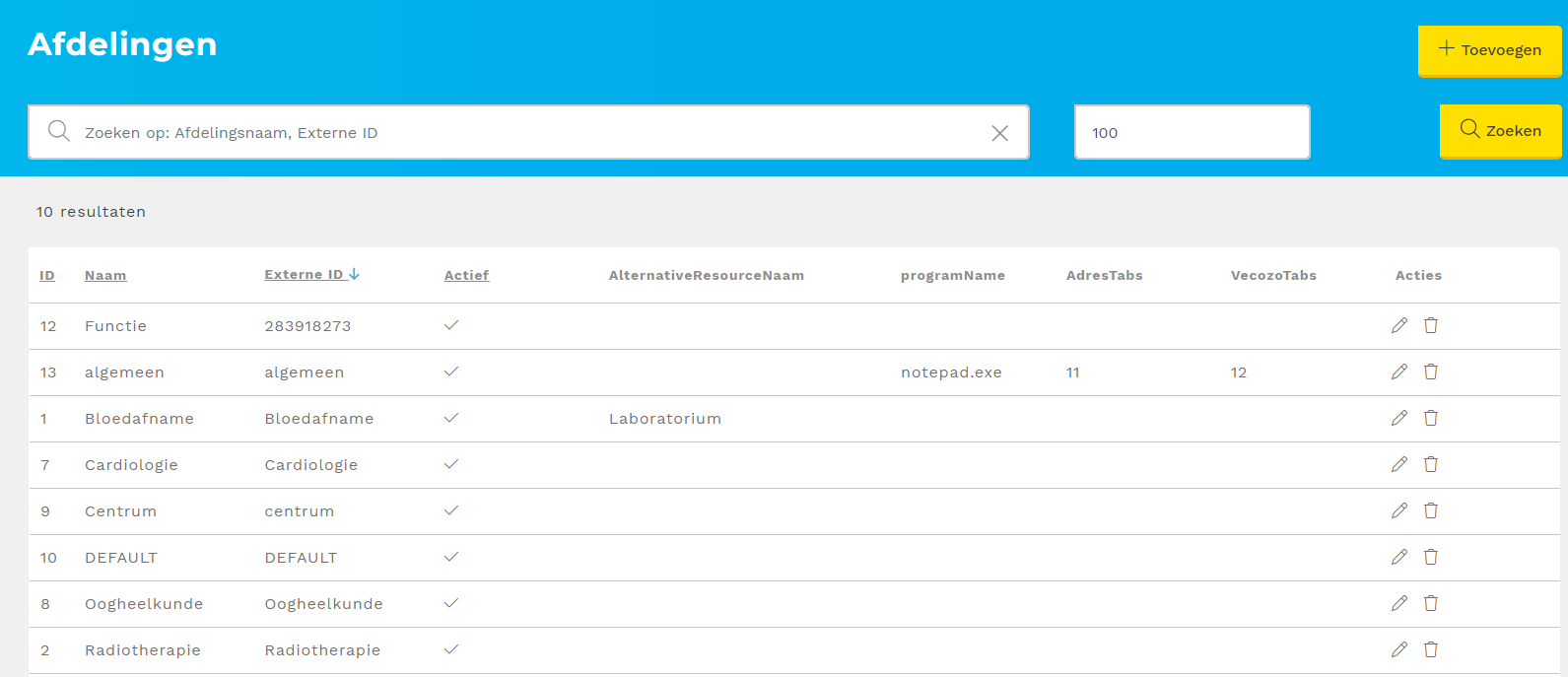Image resolution: width=1568 pixels, height=677 pixels.
Task: Sort by Actief column header
Action: tap(466, 276)
